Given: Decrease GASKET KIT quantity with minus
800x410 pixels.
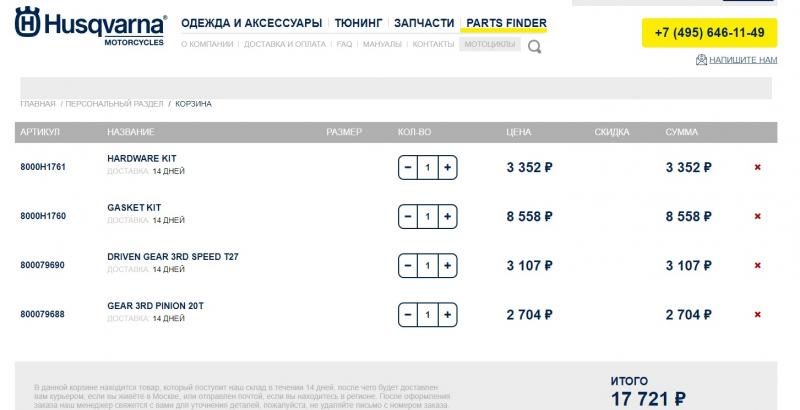Looking at the screenshot, I should pyautogui.click(x=408, y=216).
